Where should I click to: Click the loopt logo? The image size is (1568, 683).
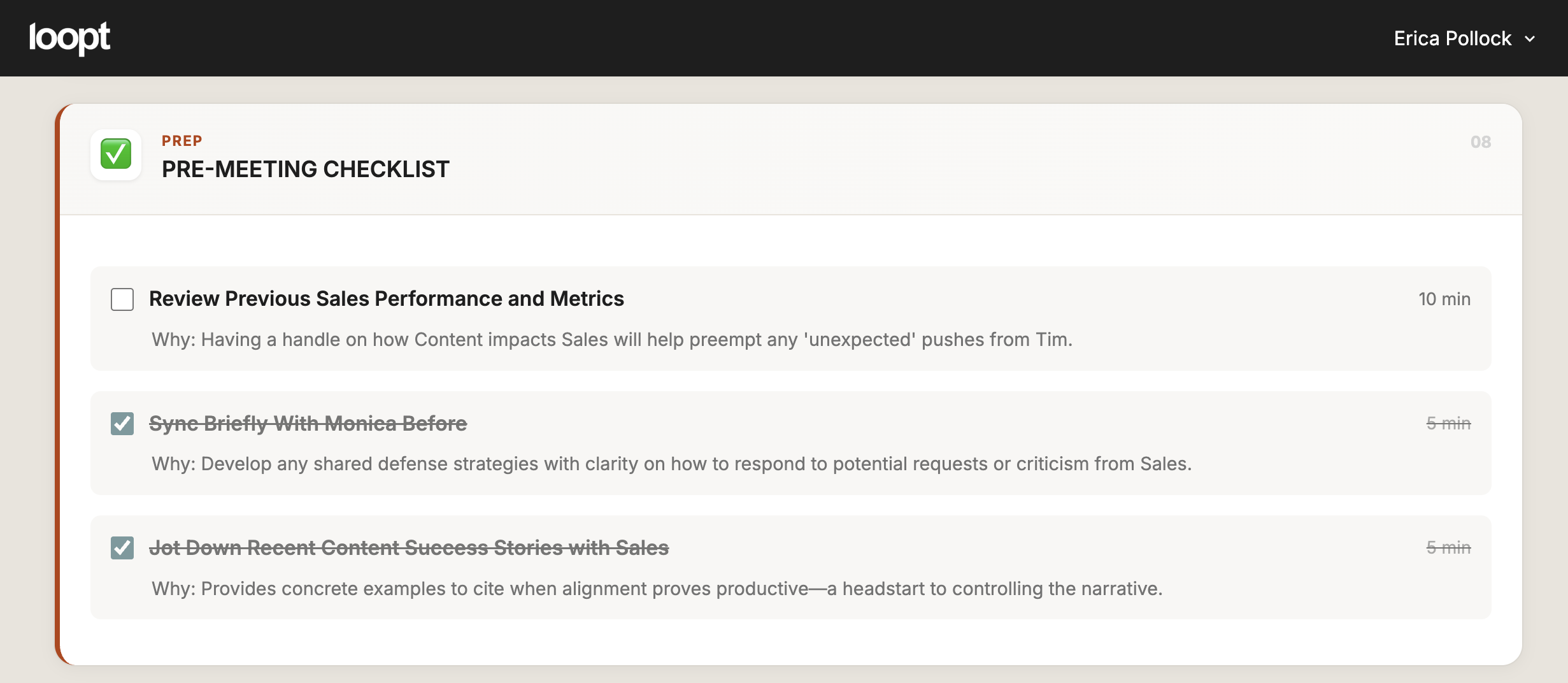click(x=69, y=38)
